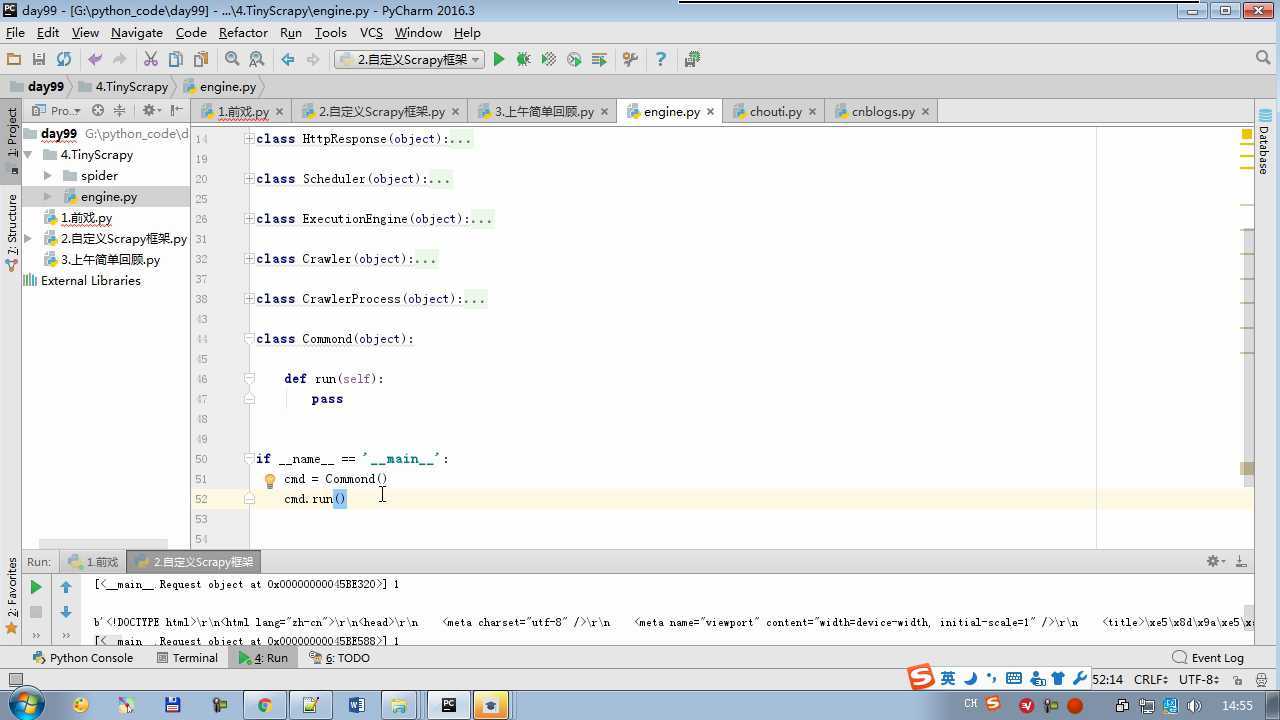The height and width of the screenshot is (720, 1280).
Task: Expand the ExecutionEngine class fold
Action: (249, 219)
